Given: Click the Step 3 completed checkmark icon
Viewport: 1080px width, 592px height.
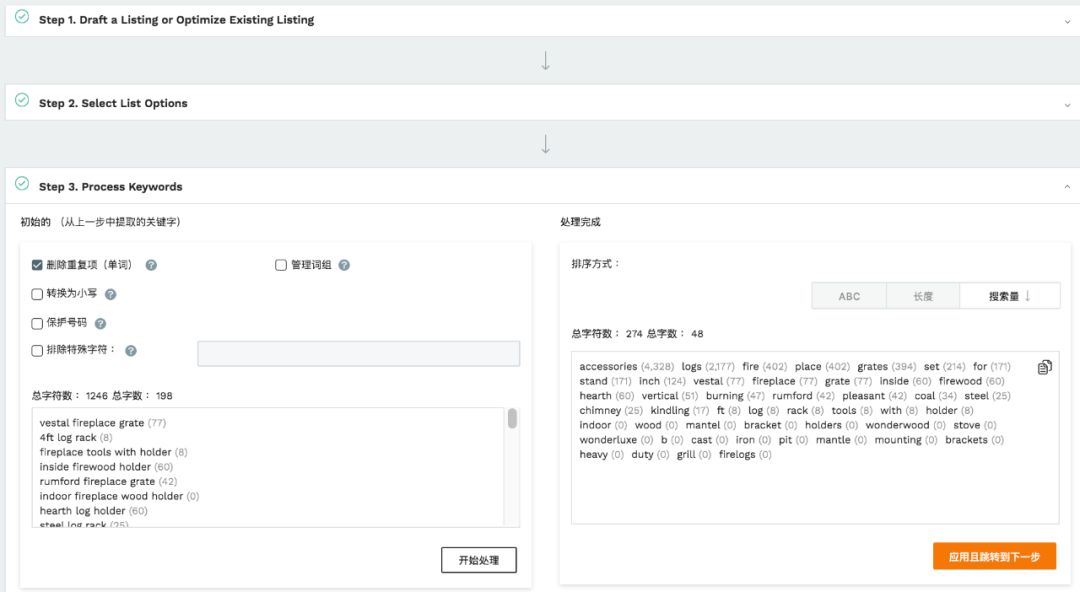Looking at the screenshot, I should pyautogui.click(x=22, y=183).
